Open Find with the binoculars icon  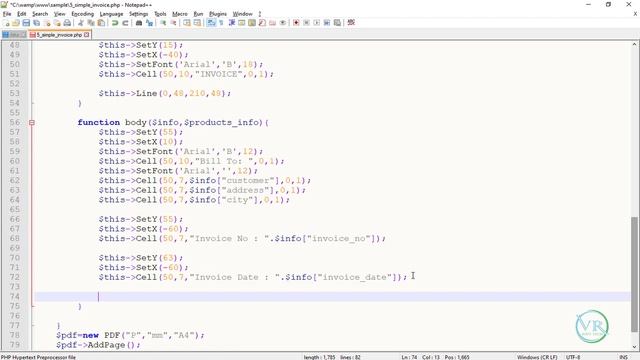point(139,23)
